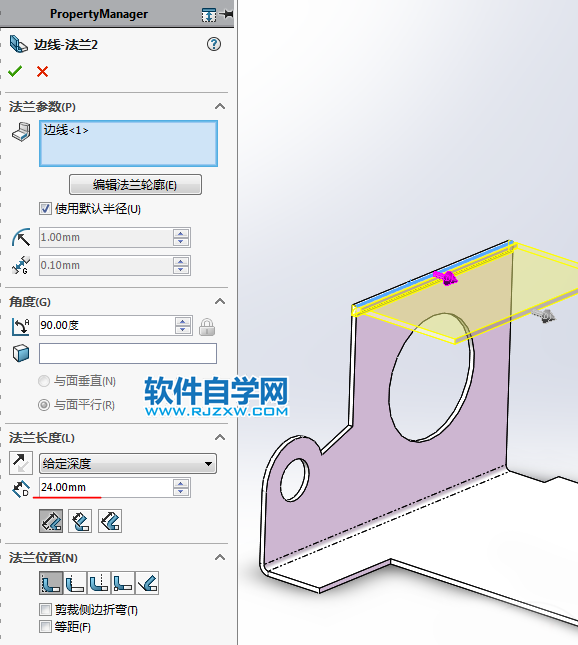The height and width of the screenshot is (645, 578).
Task: Click the flange angle icon
Action: 21,326
